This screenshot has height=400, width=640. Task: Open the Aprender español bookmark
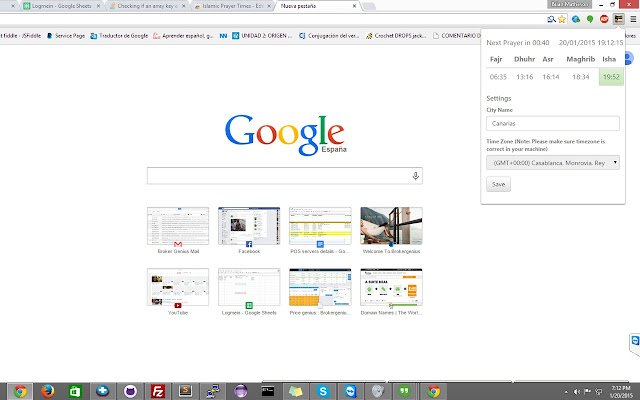183,36
